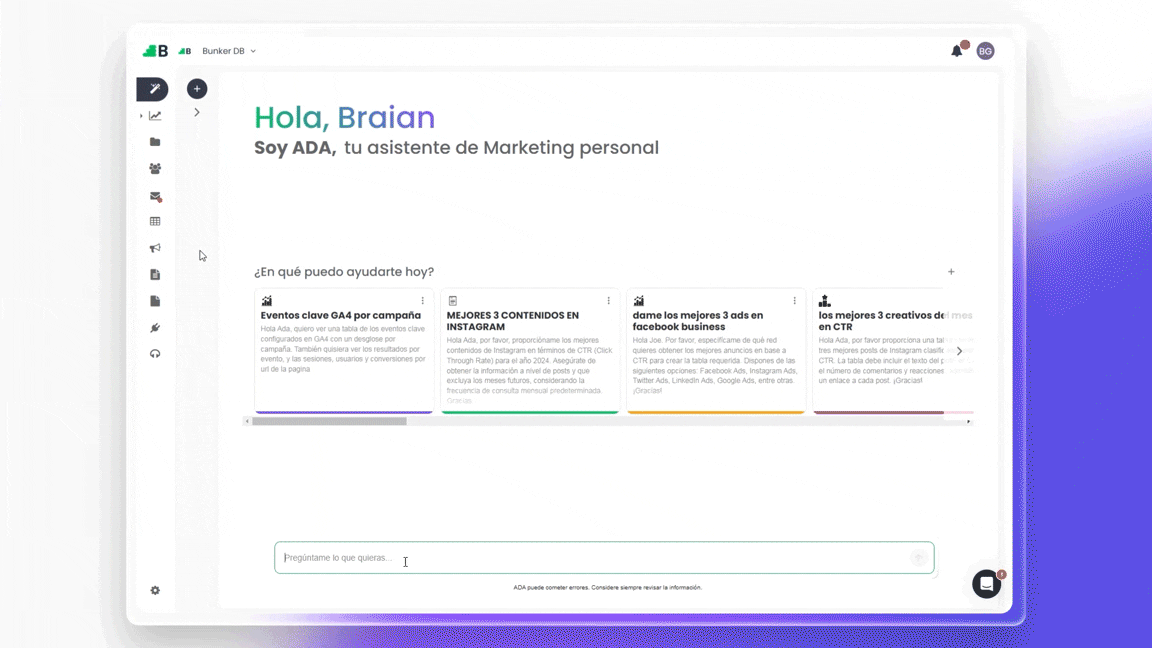Open the headset support section

155,354
